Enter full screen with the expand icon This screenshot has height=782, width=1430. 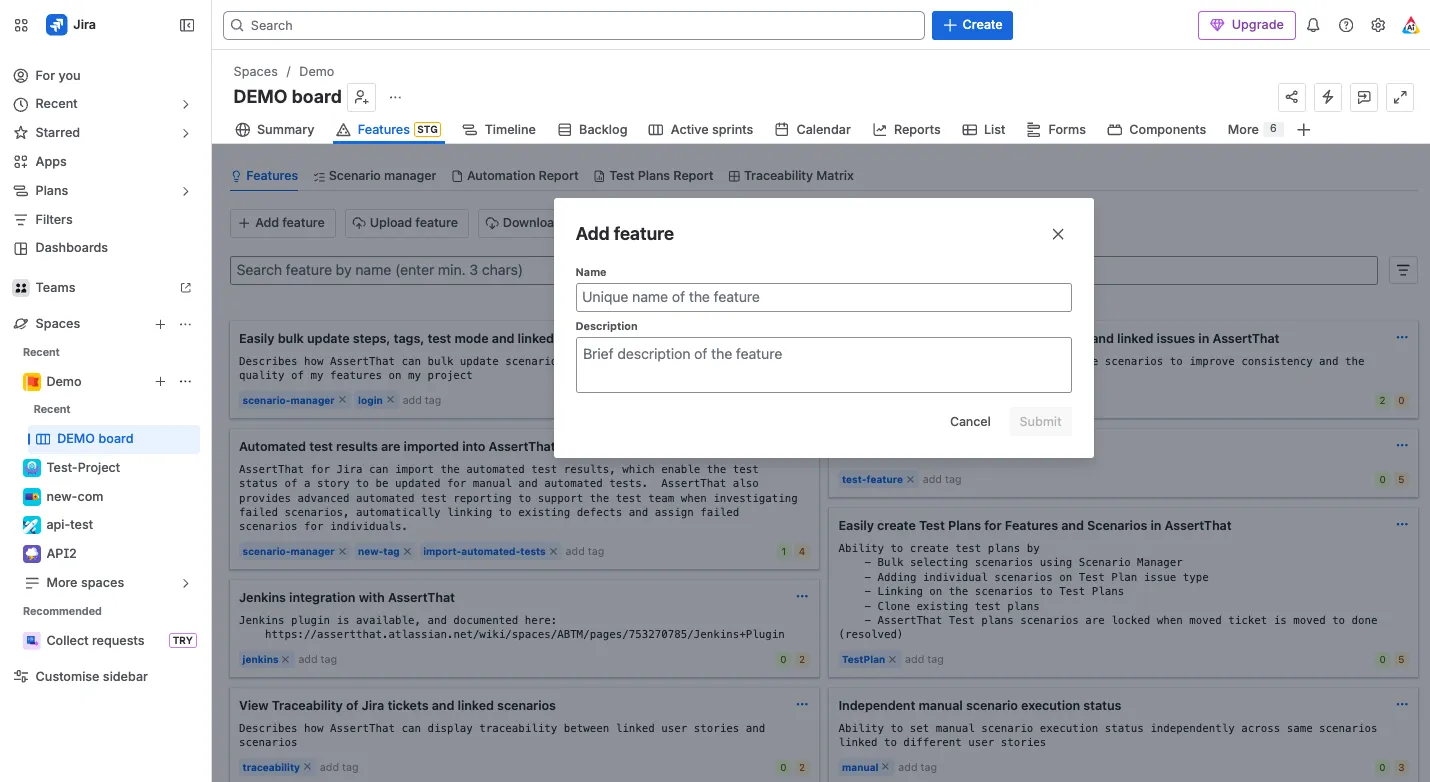coord(1400,97)
